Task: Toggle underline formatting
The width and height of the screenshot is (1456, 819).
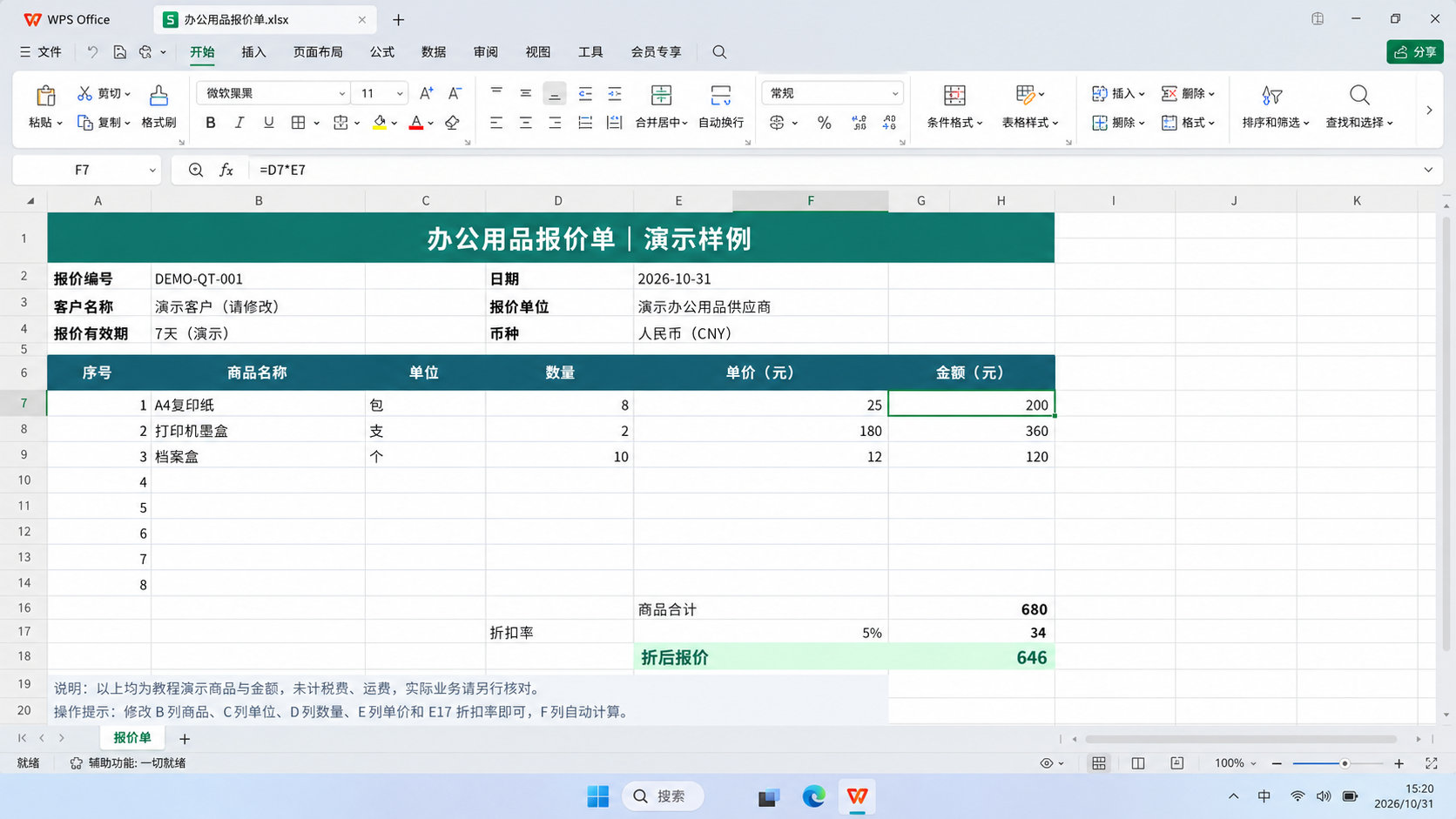Action: [268, 123]
